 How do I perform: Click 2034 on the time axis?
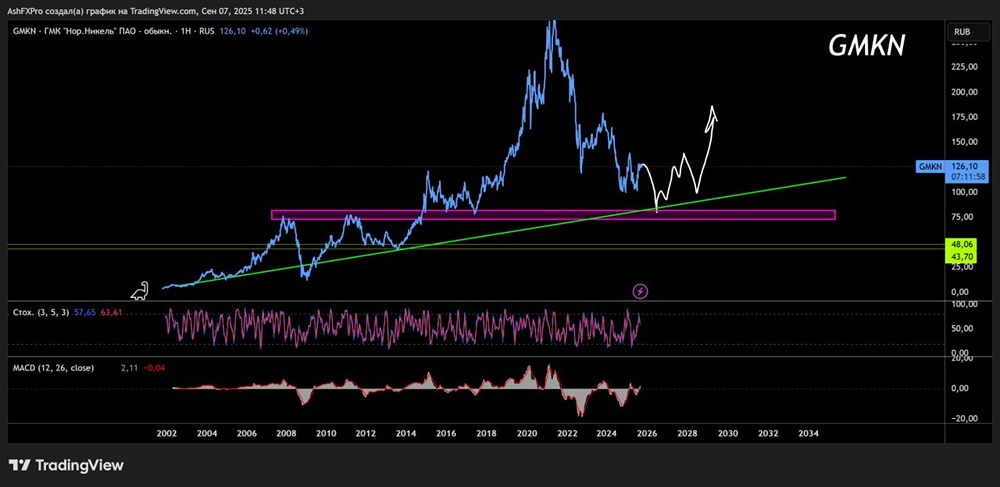click(807, 433)
